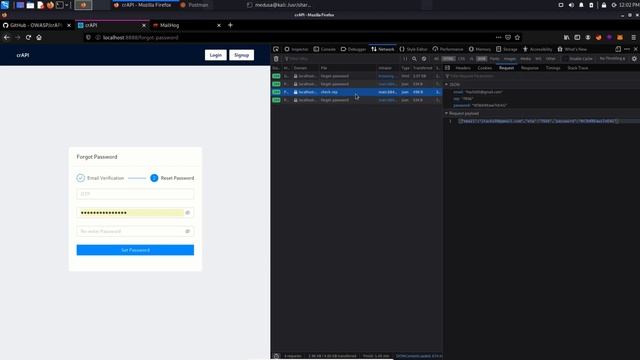Screen dimensions: 640x360
Task: Click the element picker icon in devtools
Action: click(276, 49)
